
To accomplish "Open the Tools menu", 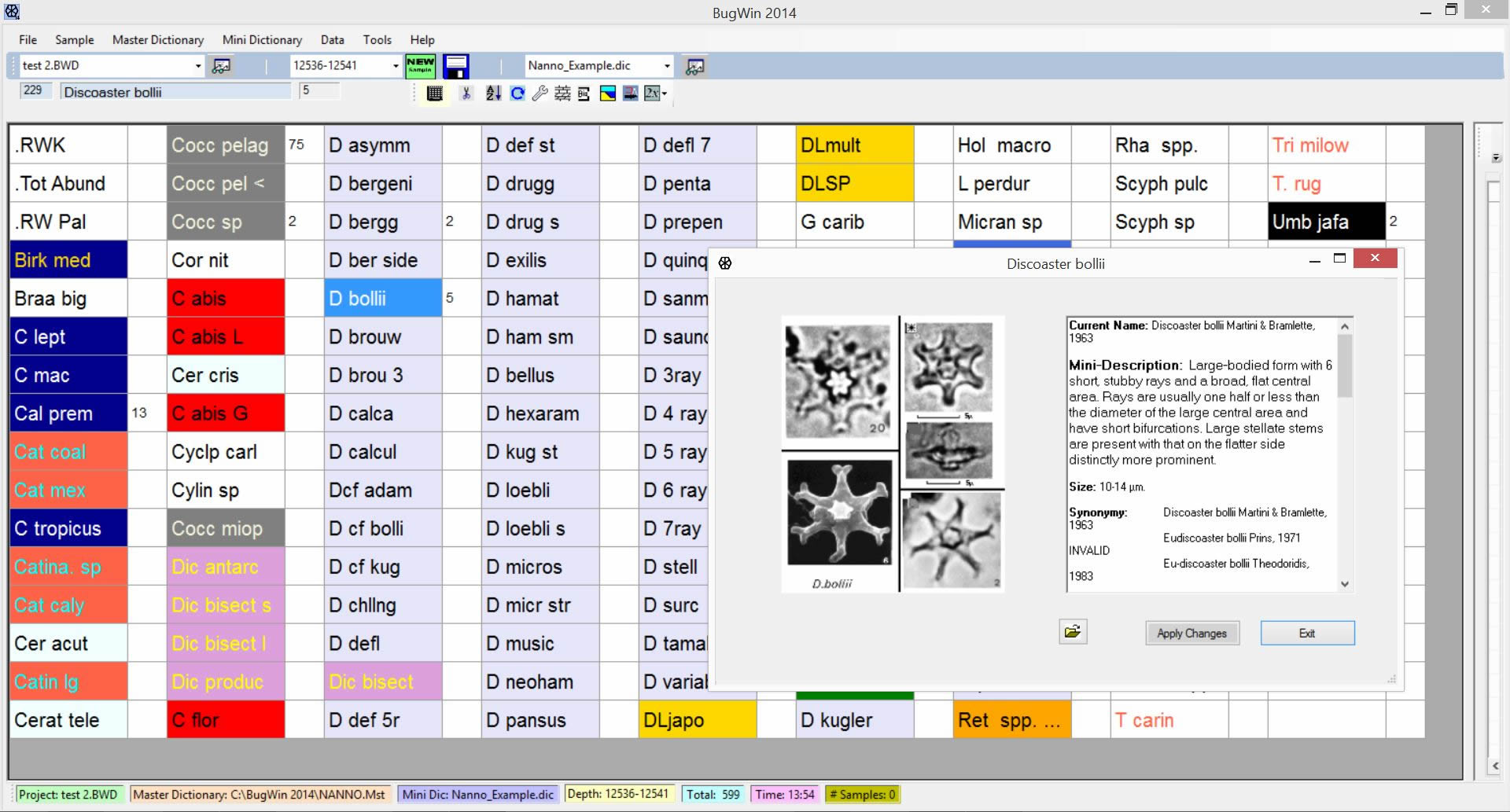I will (377, 40).
